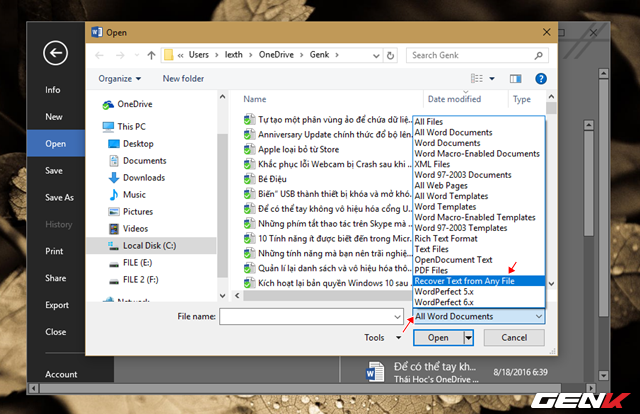Image resolution: width=640 pixels, height=414 pixels.
Task: Sort by the Date modified column header
Action: pos(454,99)
